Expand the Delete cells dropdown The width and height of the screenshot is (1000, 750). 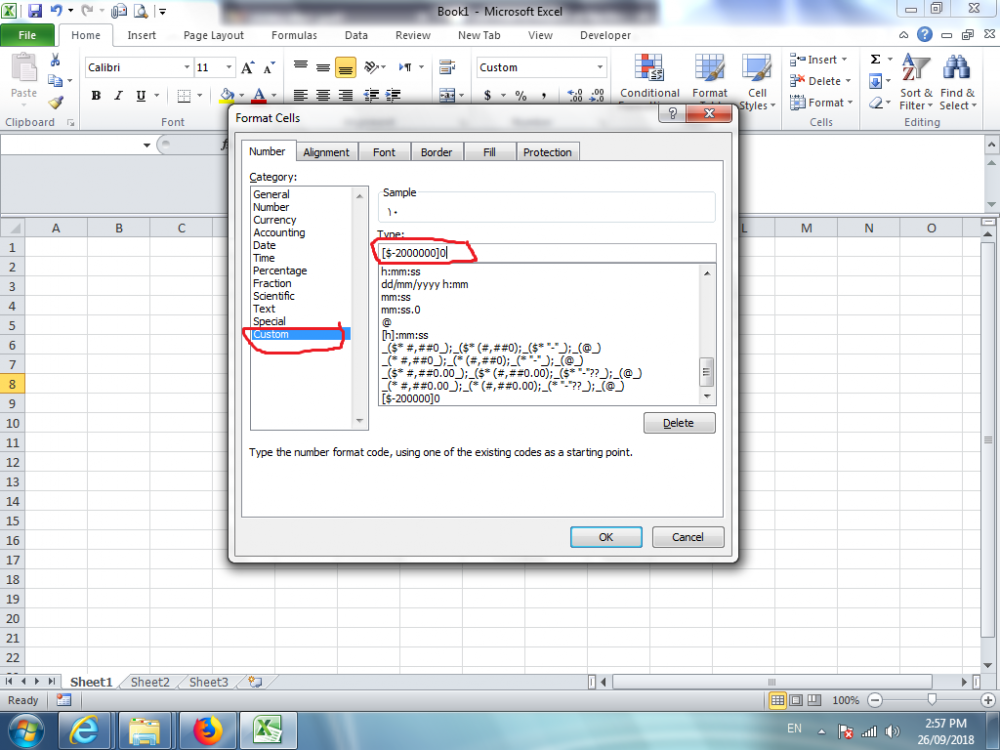848,81
